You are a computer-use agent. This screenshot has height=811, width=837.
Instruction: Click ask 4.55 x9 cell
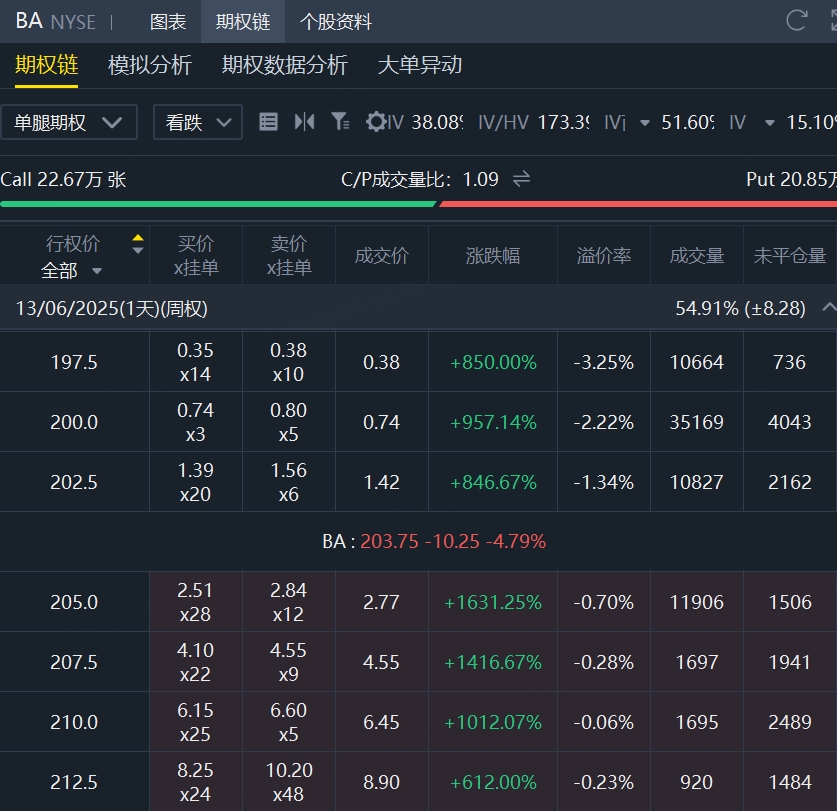pos(289,662)
